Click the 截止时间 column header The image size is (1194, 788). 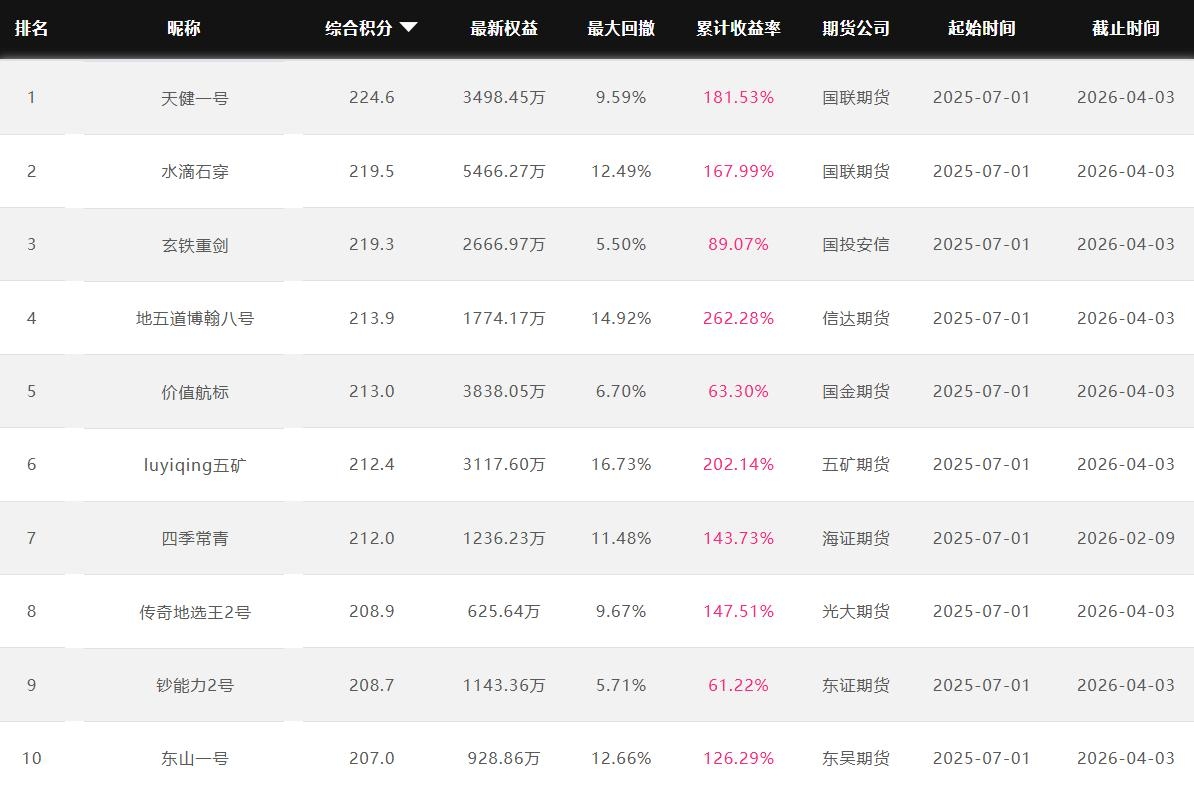pos(1125,28)
